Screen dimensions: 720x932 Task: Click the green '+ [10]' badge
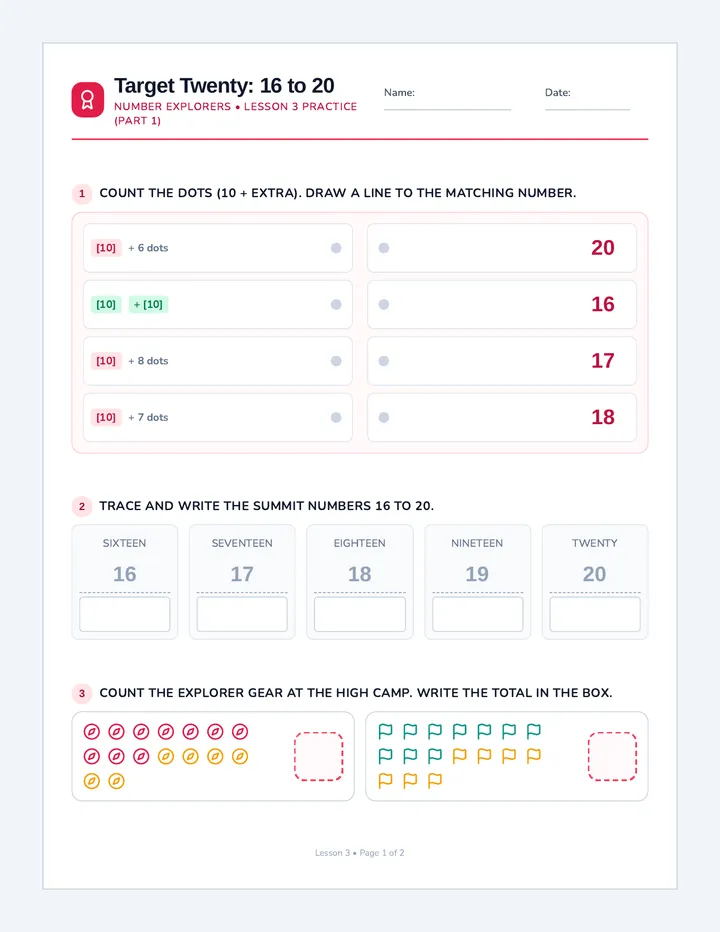(x=148, y=304)
